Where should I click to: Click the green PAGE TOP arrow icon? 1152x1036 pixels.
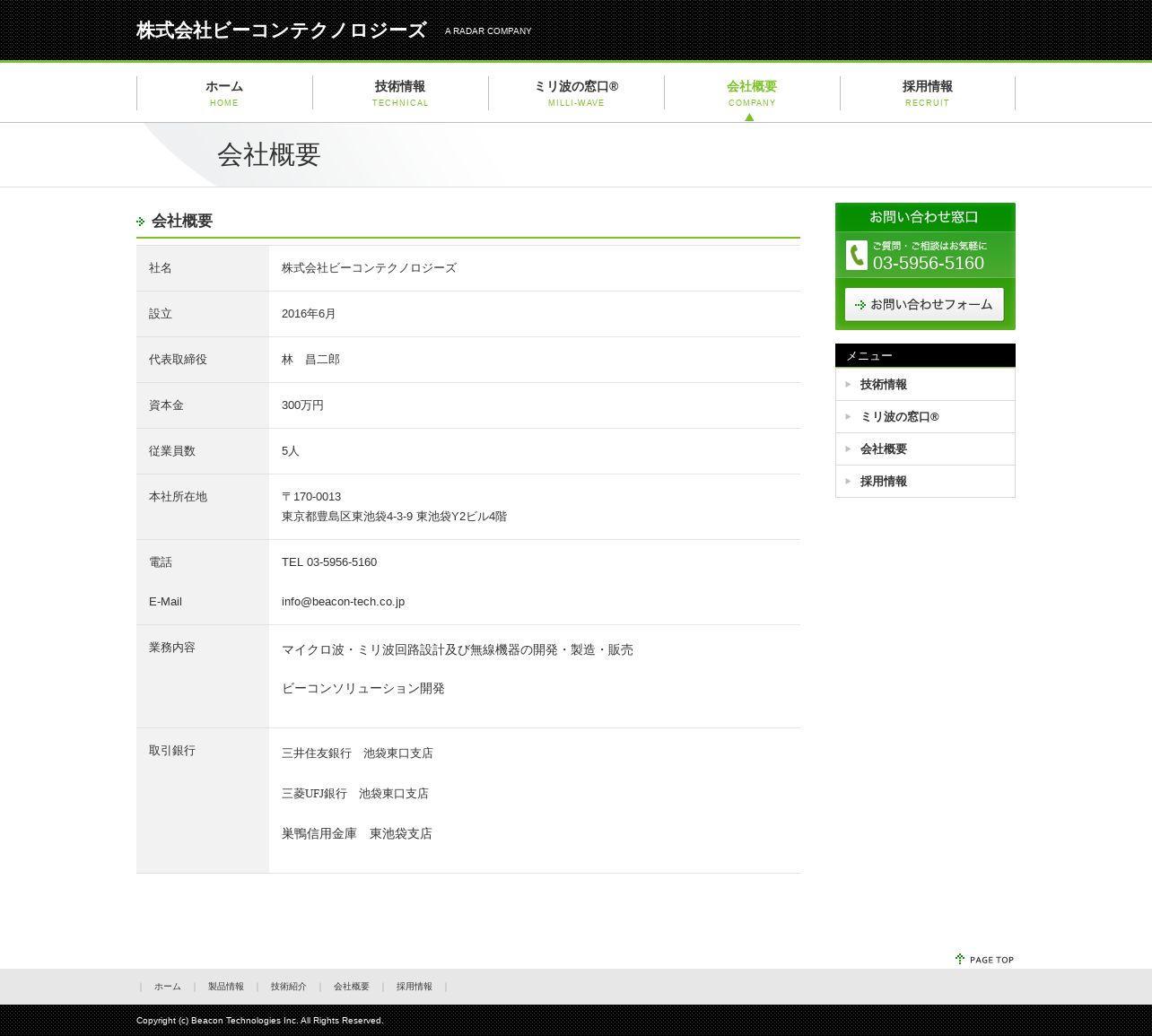[960, 959]
